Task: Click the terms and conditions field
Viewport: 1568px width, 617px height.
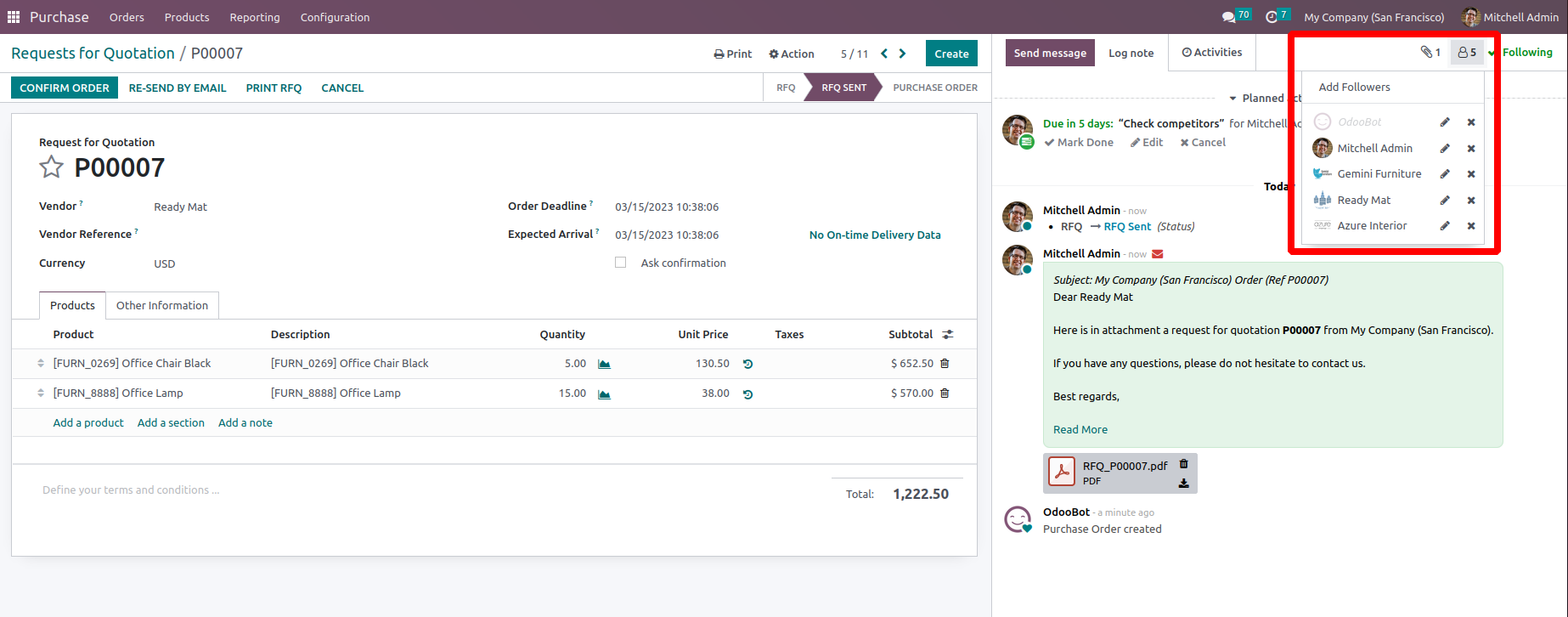Action: point(131,490)
